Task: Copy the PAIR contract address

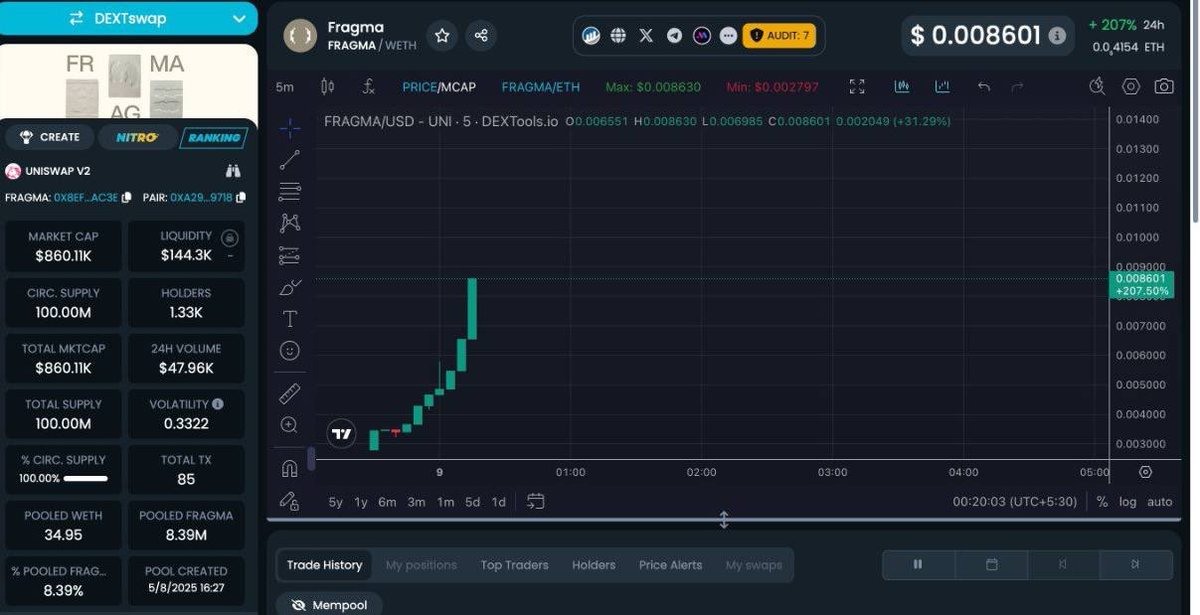Action: coord(241,198)
